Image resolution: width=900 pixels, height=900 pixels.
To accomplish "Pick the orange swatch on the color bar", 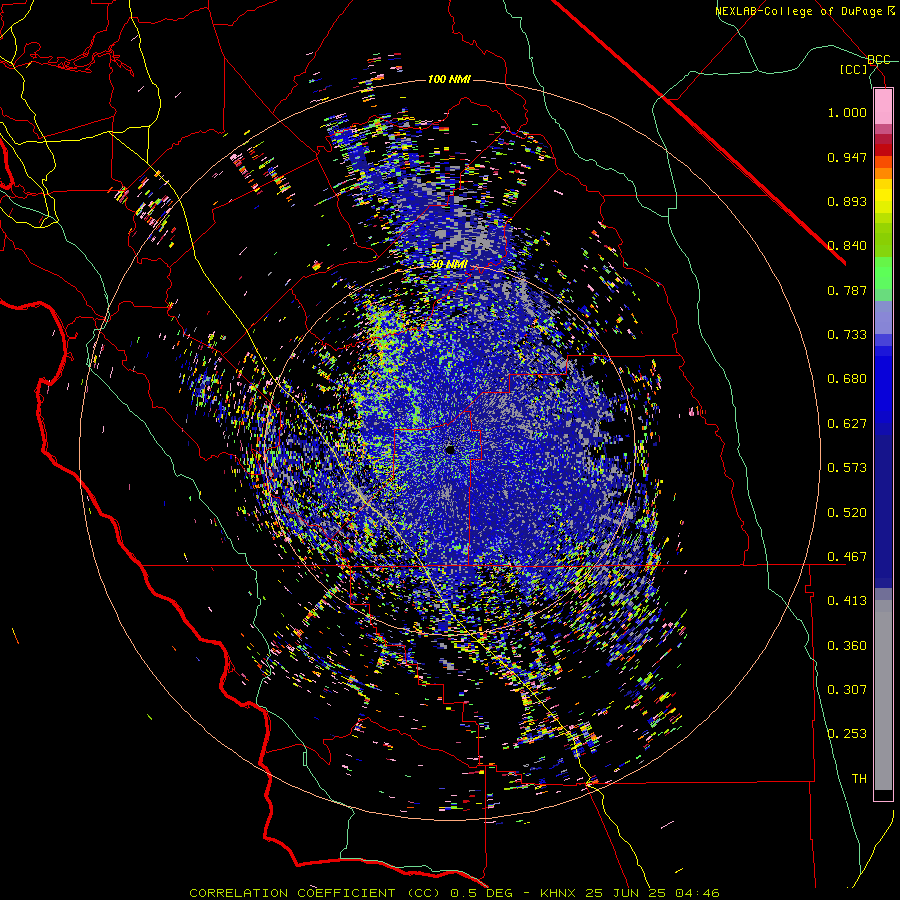I will pyautogui.click(x=883, y=173).
